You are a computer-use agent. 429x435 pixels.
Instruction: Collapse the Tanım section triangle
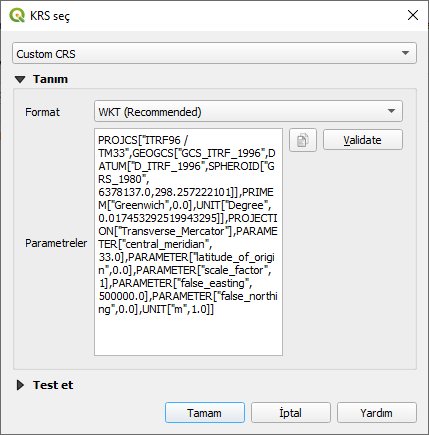click(x=20, y=79)
